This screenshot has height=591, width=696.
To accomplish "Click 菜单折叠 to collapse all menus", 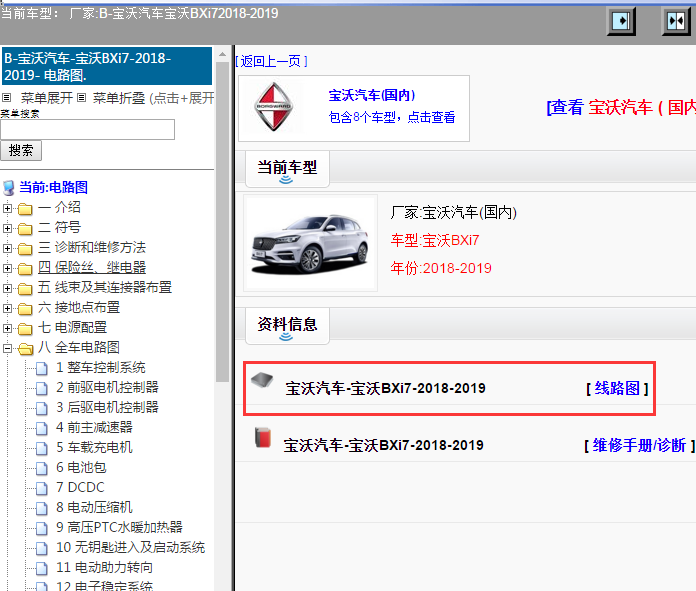I will [119, 98].
